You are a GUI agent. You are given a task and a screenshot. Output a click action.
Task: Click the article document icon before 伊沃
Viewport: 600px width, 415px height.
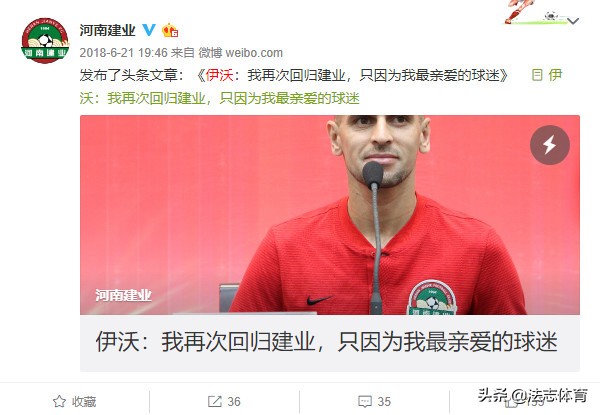(537, 75)
